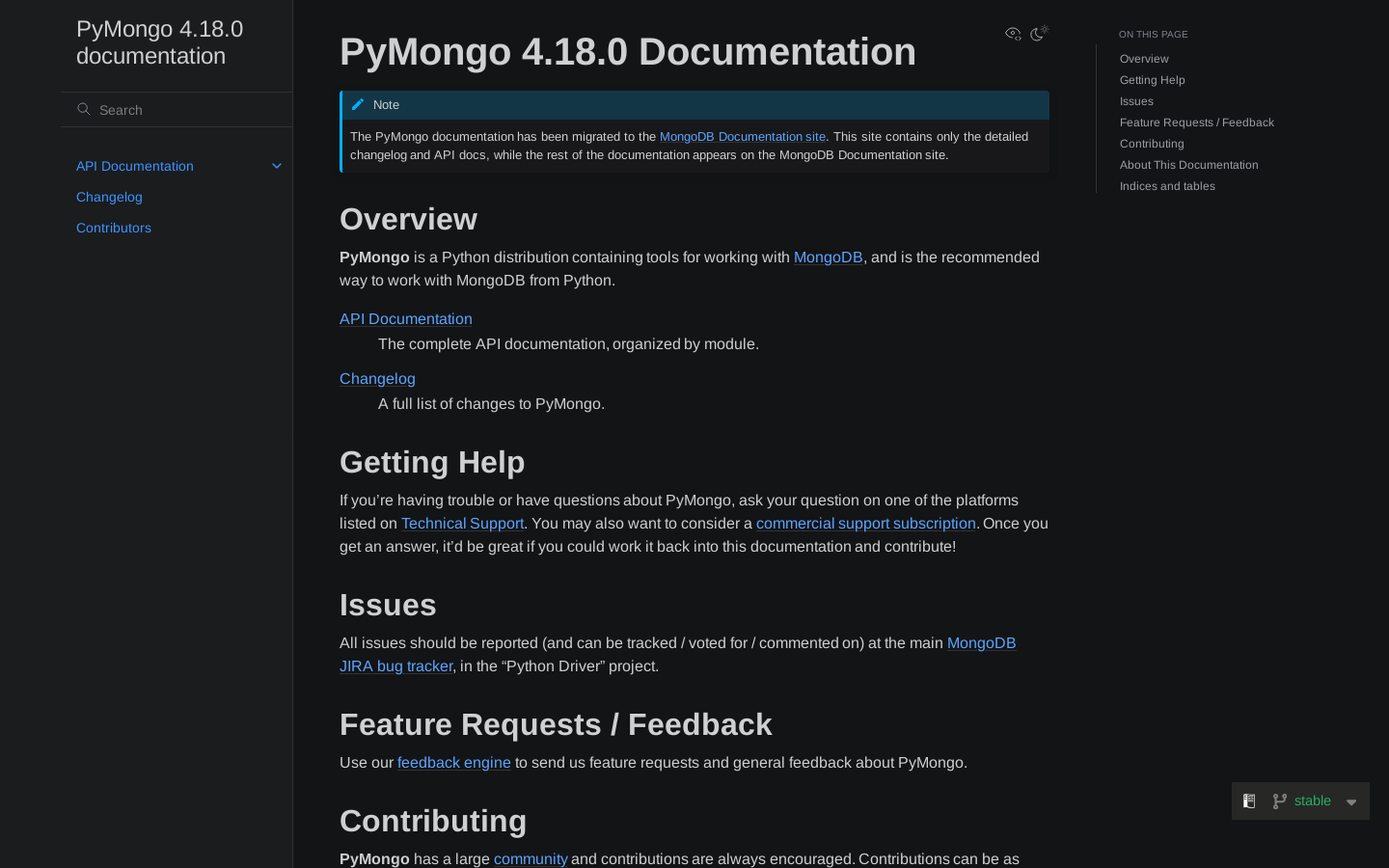Click the stable version label

(x=1313, y=800)
